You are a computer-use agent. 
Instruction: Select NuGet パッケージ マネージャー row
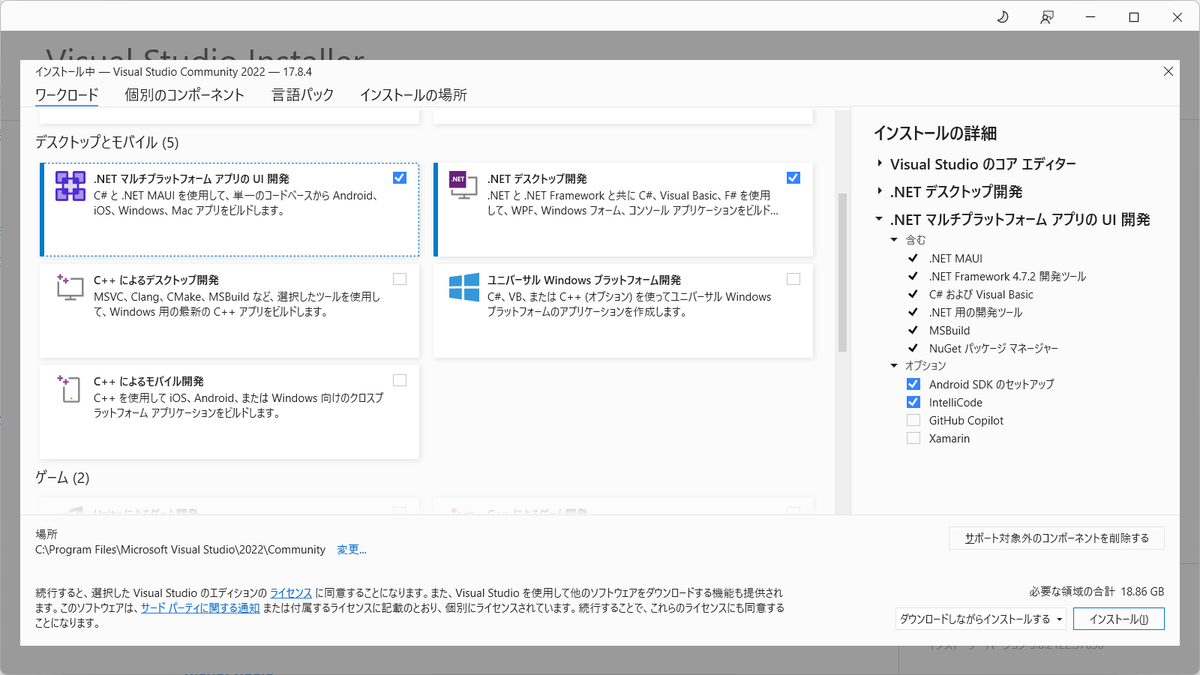(993, 348)
